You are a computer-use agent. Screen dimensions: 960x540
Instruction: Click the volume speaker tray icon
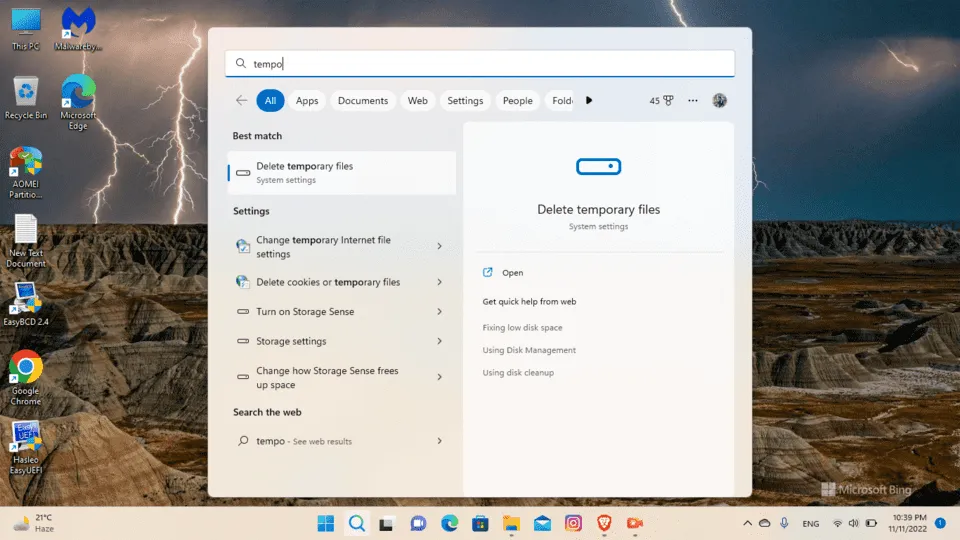(853, 523)
